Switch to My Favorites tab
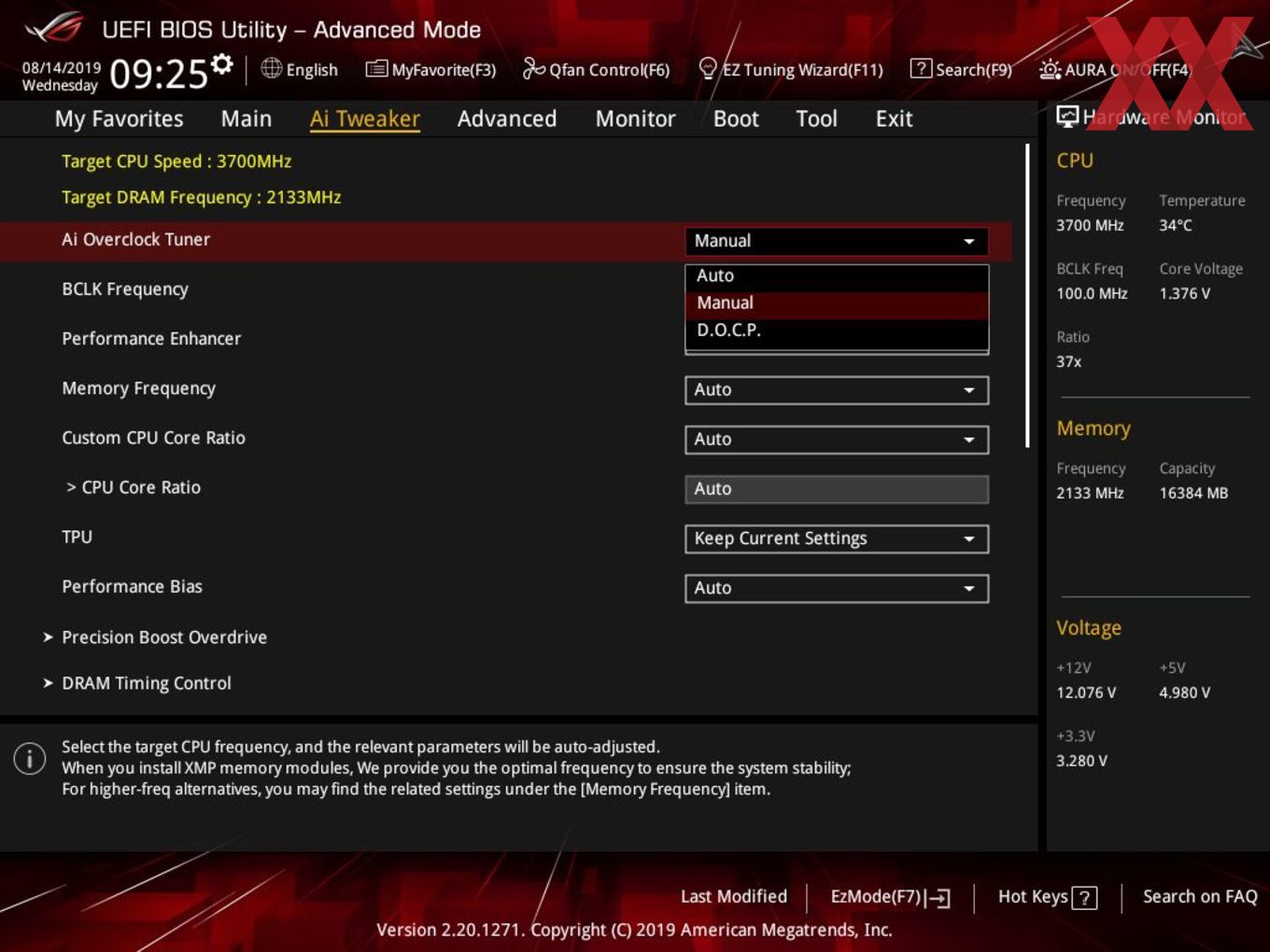 (119, 119)
